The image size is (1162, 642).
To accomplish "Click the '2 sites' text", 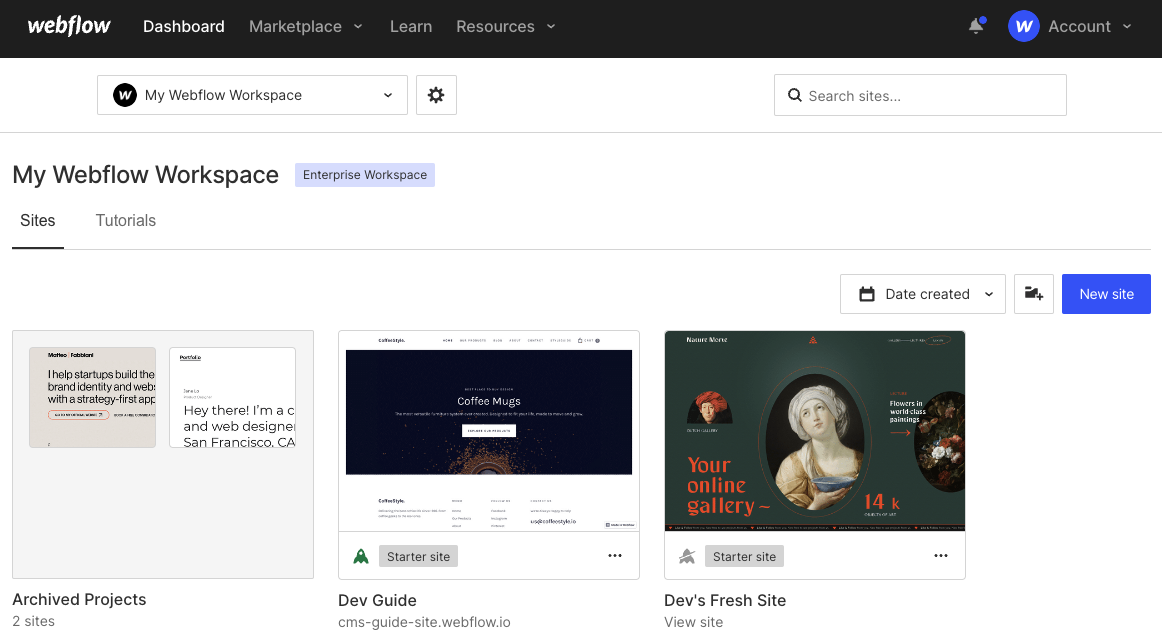I will (x=33, y=621).
